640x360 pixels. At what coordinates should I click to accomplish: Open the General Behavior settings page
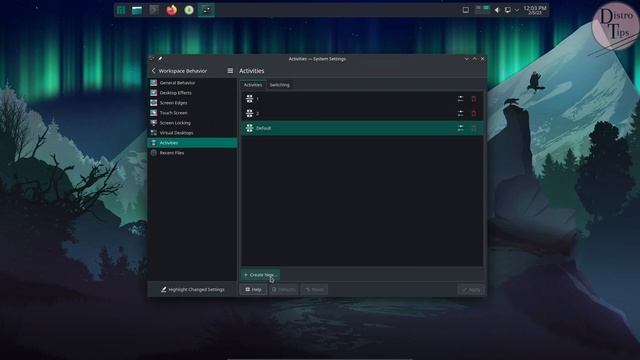[x=192, y=83]
